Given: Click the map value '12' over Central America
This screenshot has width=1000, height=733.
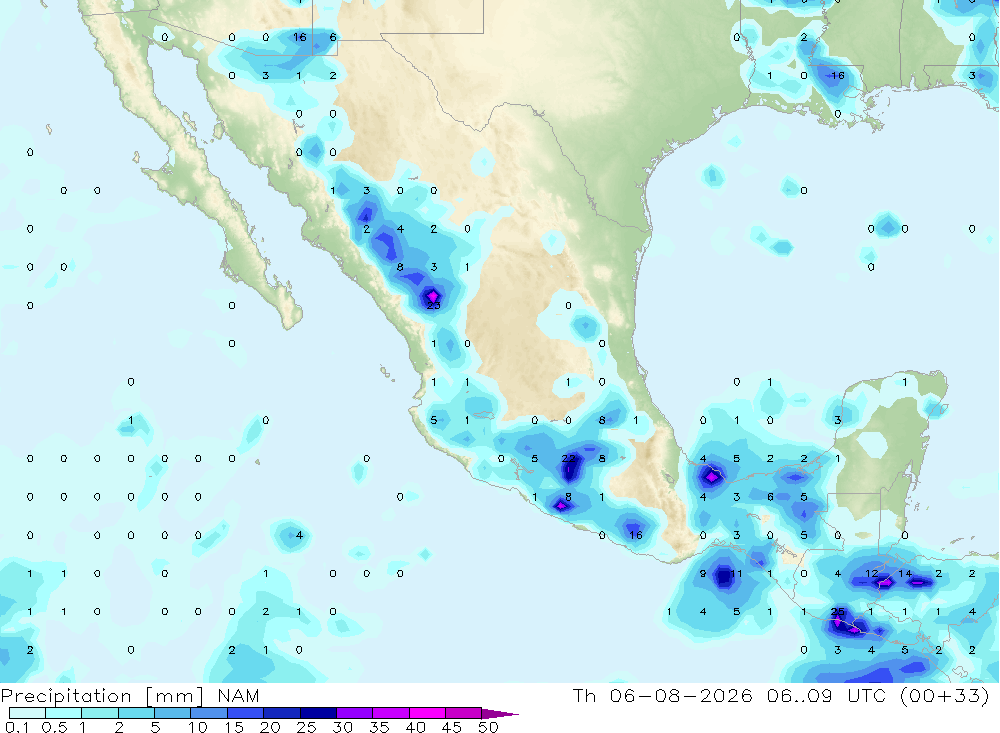Looking at the screenshot, I should [x=871, y=574].
